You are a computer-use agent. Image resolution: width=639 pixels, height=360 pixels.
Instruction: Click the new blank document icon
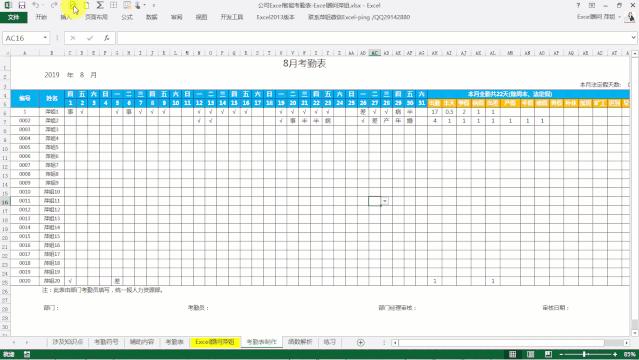(x=87, y=5)
